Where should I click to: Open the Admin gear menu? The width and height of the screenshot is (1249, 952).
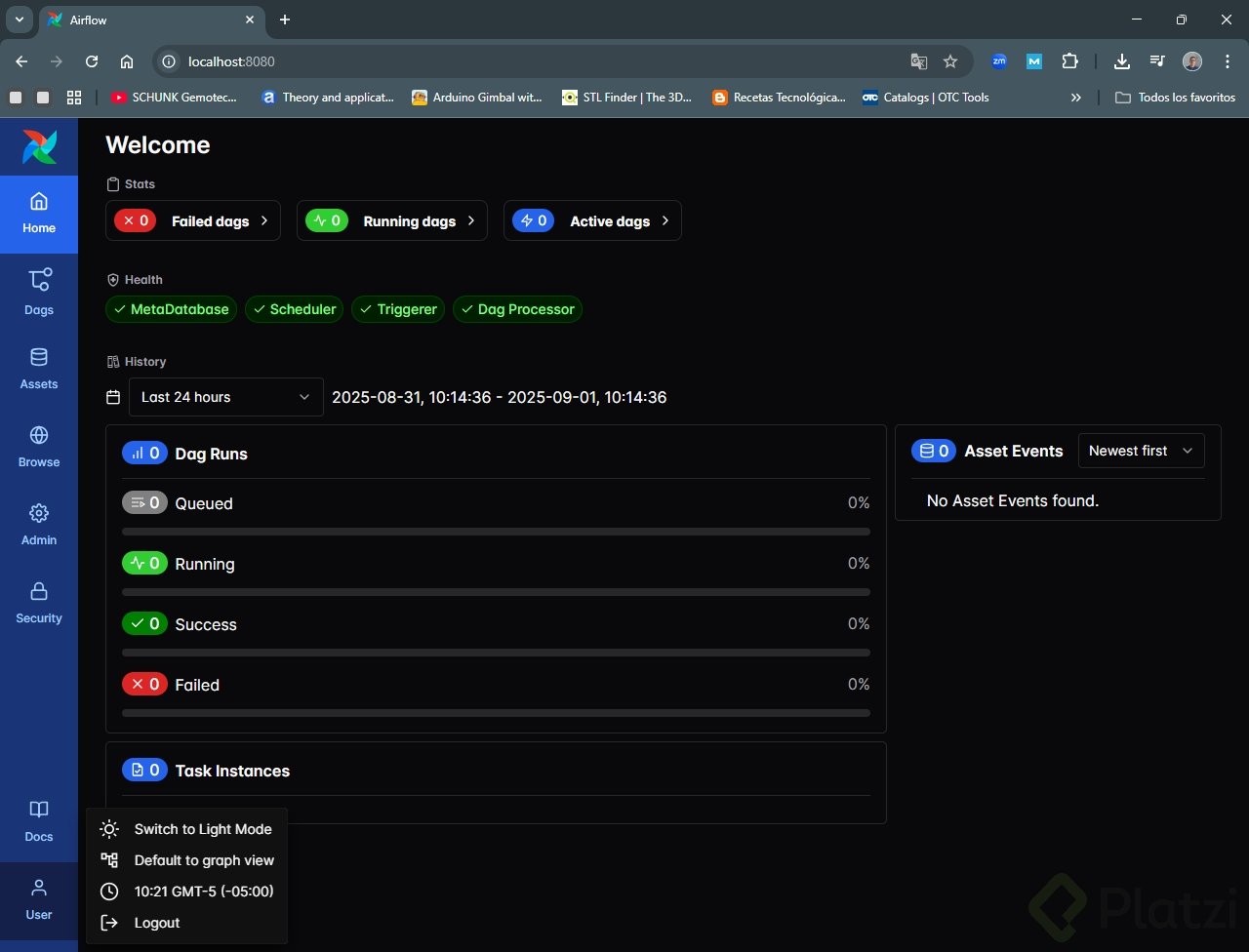(39, 525)
